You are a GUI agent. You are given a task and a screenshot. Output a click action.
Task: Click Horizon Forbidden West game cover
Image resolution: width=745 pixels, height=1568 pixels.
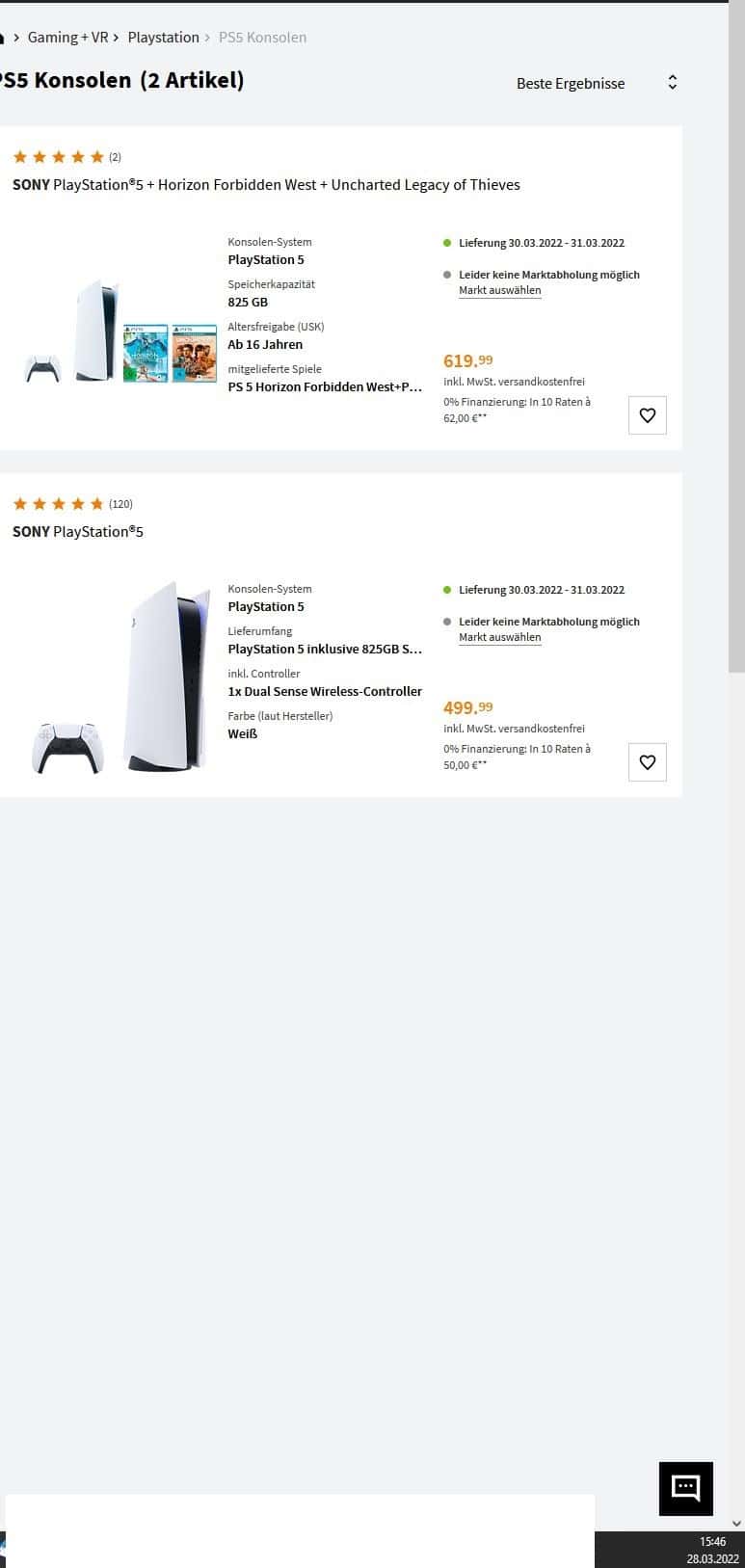click(146, 353)
